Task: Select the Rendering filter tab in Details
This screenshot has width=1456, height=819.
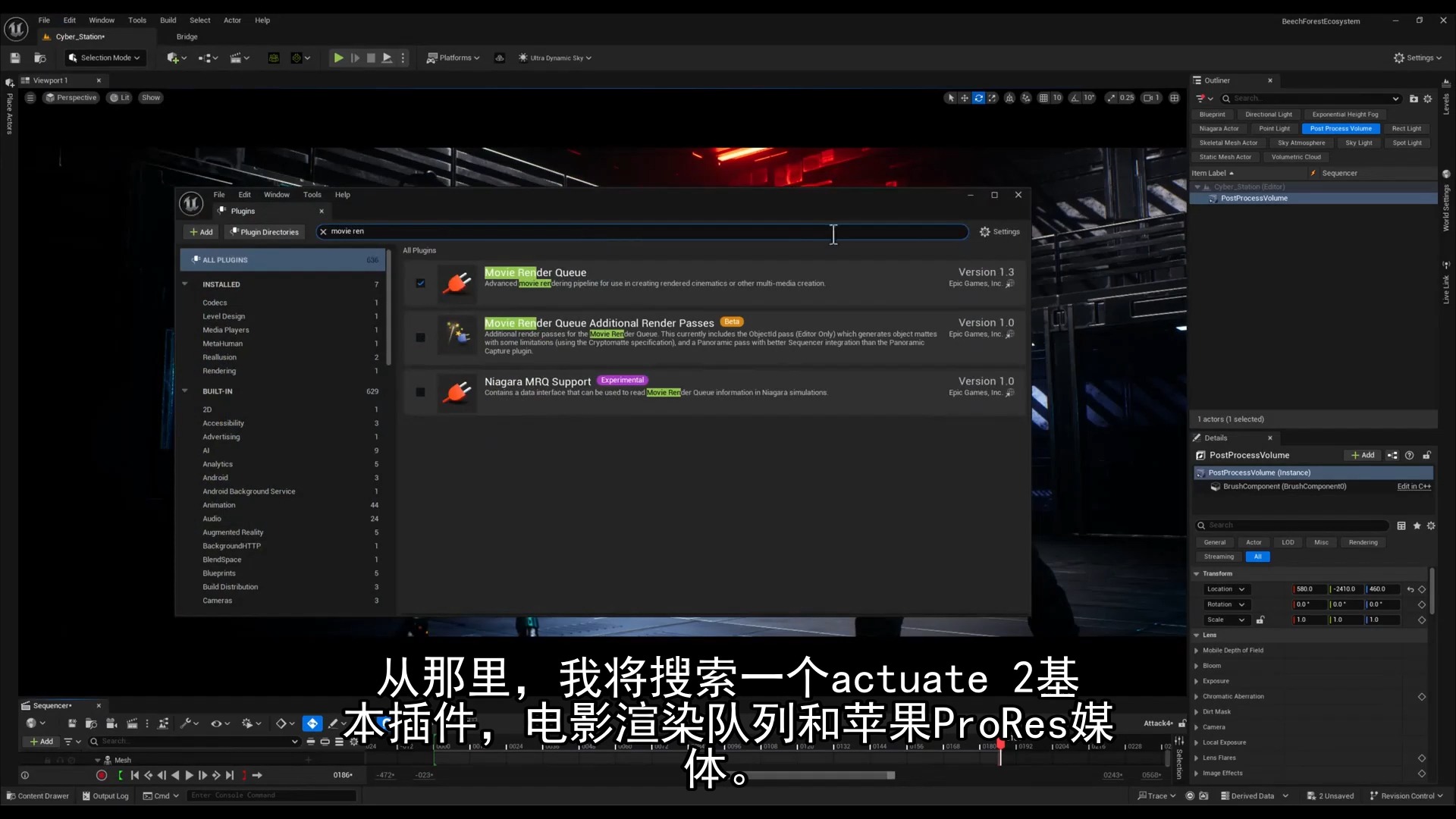Action: tap(1363, 542)
